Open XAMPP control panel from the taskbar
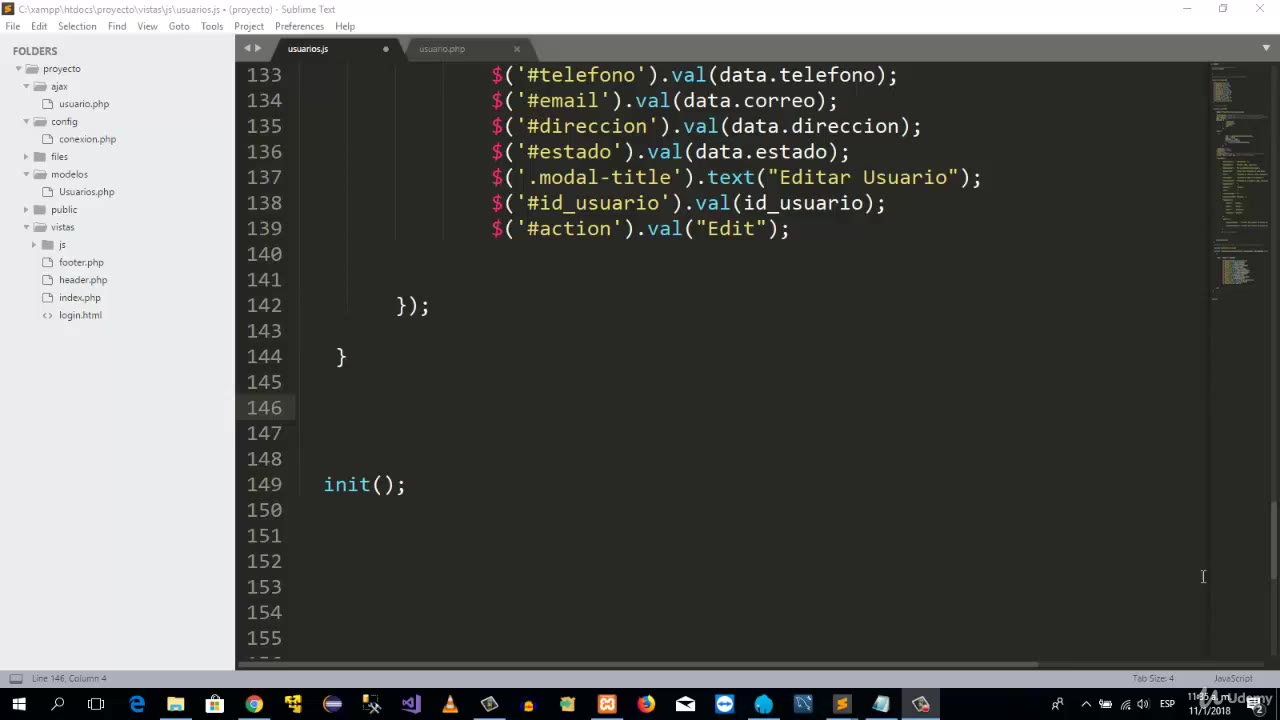Viewport: 1280px width, 720px height. tap(607, 705)
